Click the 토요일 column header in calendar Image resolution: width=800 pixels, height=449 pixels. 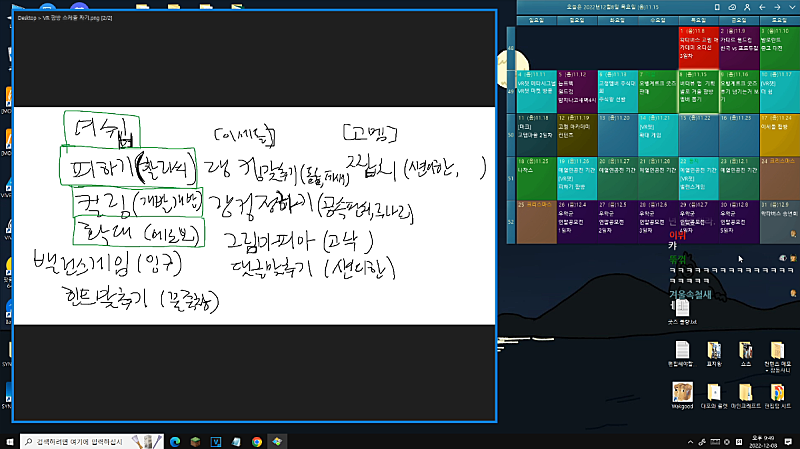[780, 20]
